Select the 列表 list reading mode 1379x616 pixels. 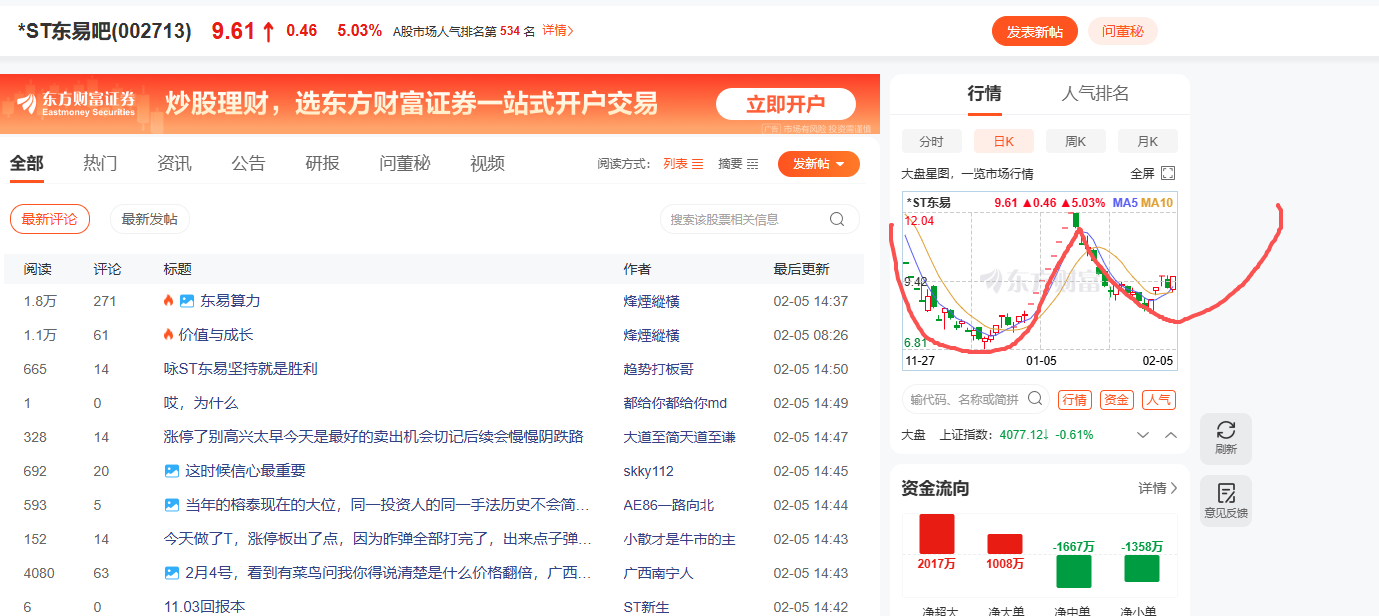(683, 164)
